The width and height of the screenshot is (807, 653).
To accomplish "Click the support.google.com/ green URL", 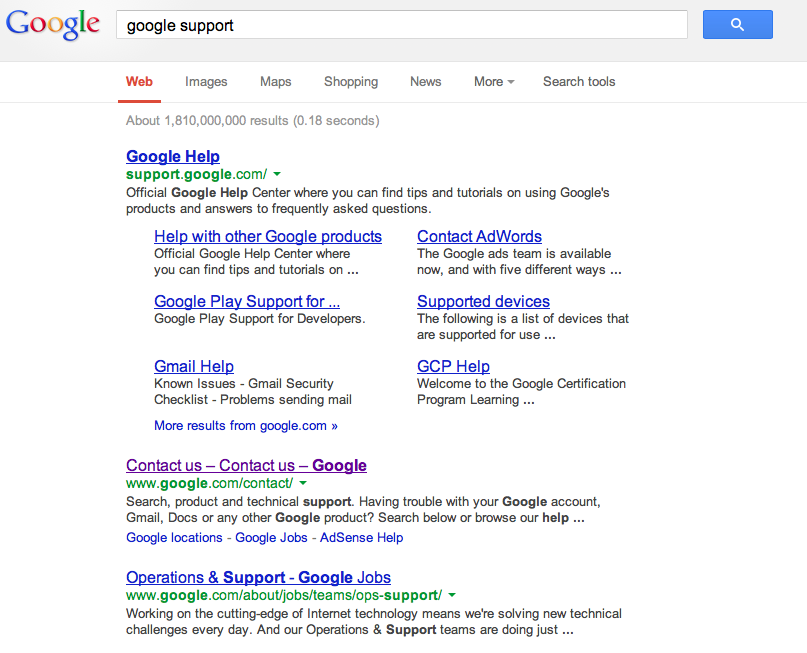I will [197, 174].
